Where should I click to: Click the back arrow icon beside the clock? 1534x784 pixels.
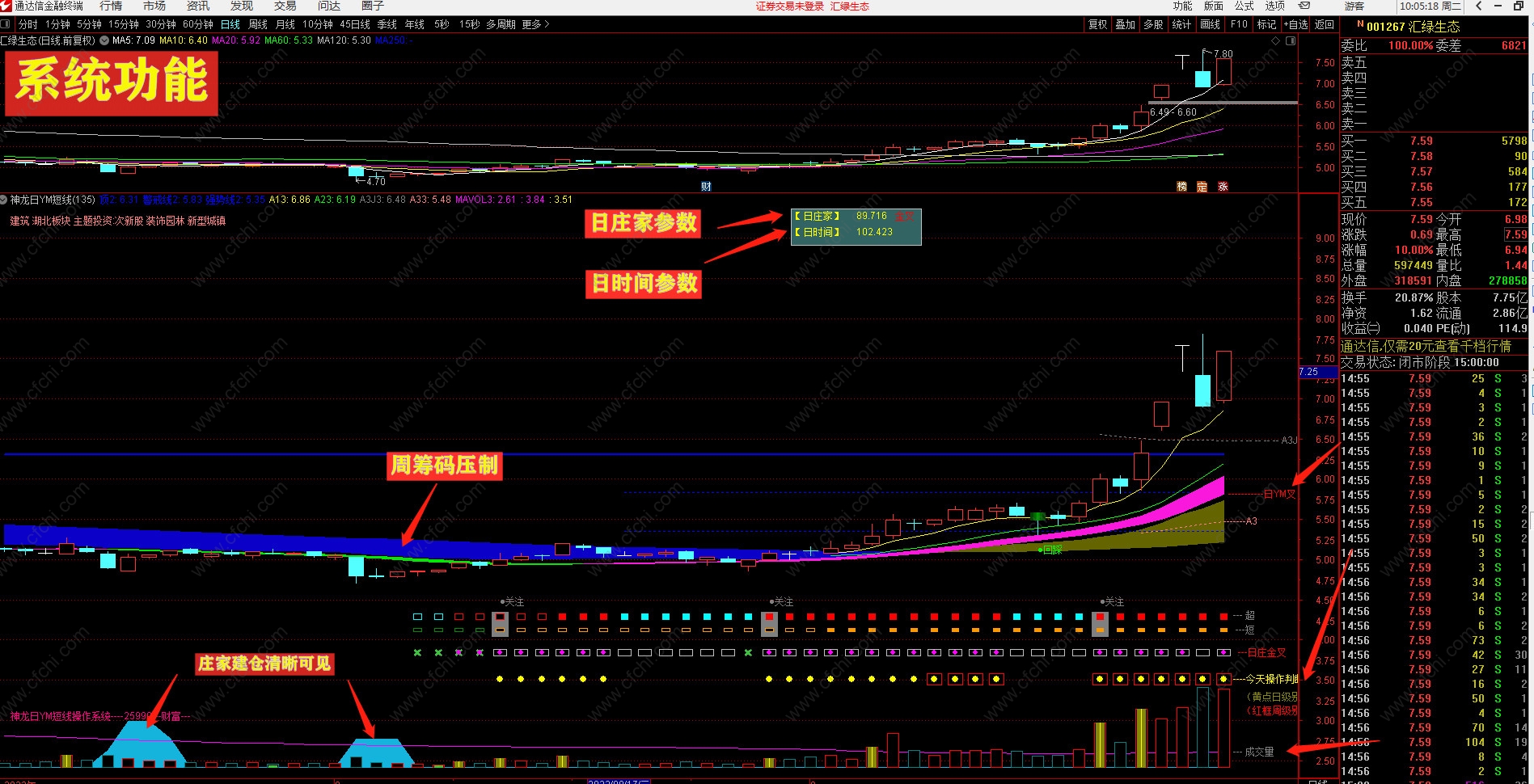click(1478, 6)
